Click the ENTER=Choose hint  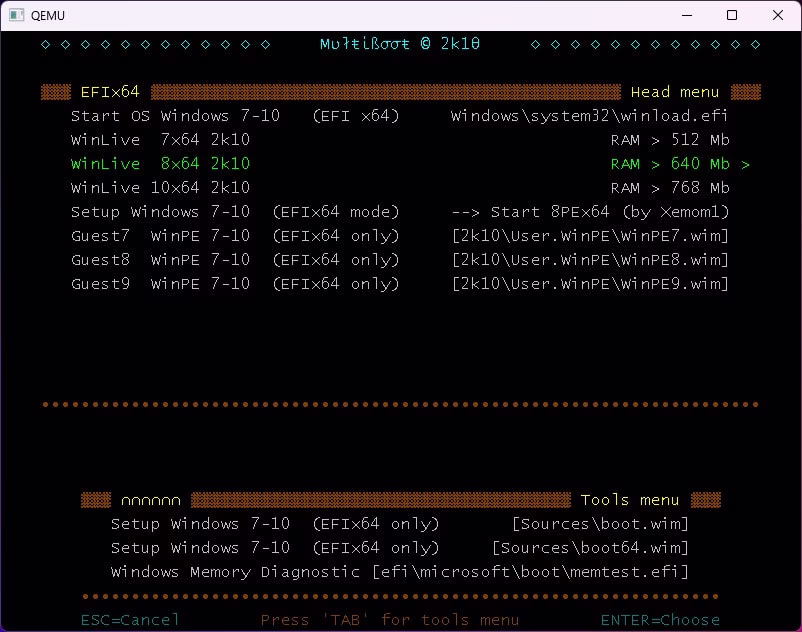pyautogui.click(x=660, y=620)
